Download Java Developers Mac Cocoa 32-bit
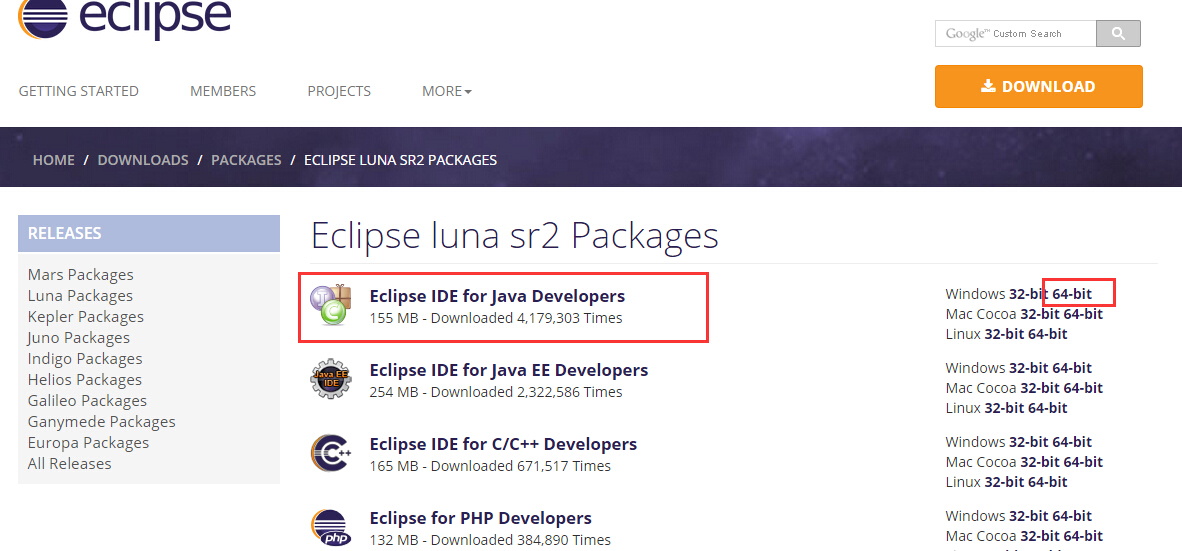The width and height of the screenshot is (1182, 551). click(x=1040, y=314)
